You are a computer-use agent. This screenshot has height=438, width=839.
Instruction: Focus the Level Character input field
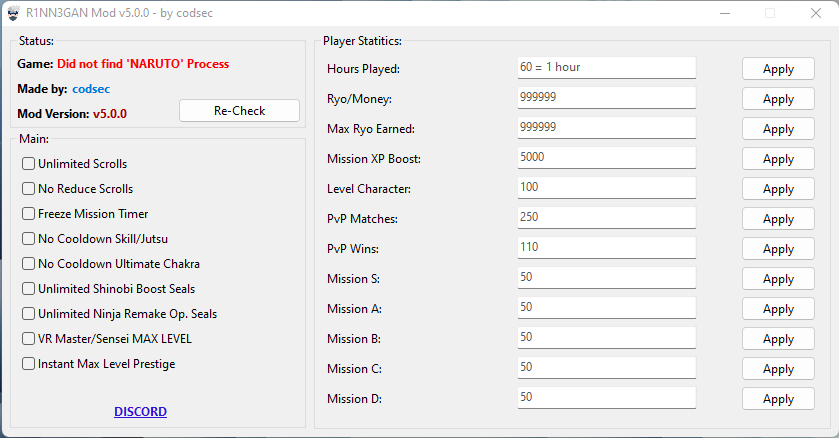pos(606,188)
